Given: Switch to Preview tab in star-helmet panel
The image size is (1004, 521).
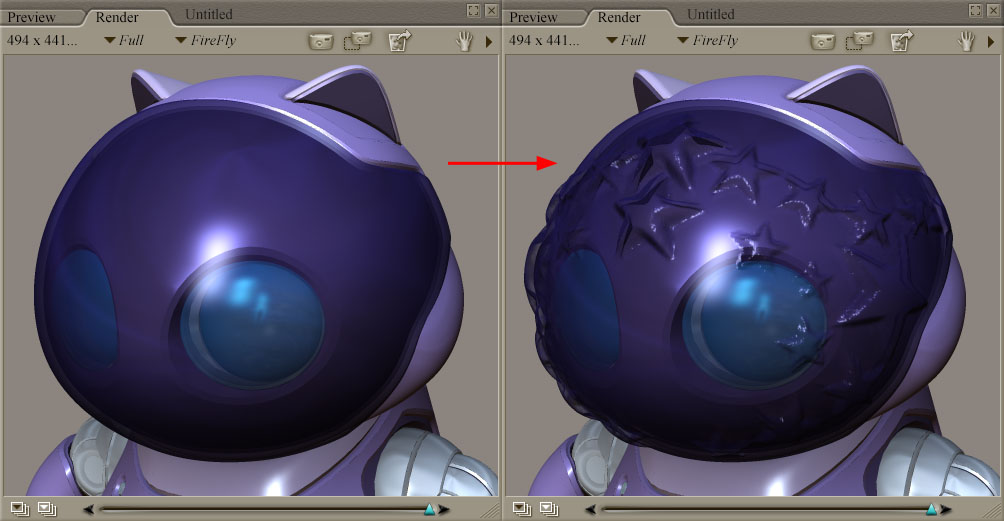Looking at the screenshot, I should [x=533, y=17].
